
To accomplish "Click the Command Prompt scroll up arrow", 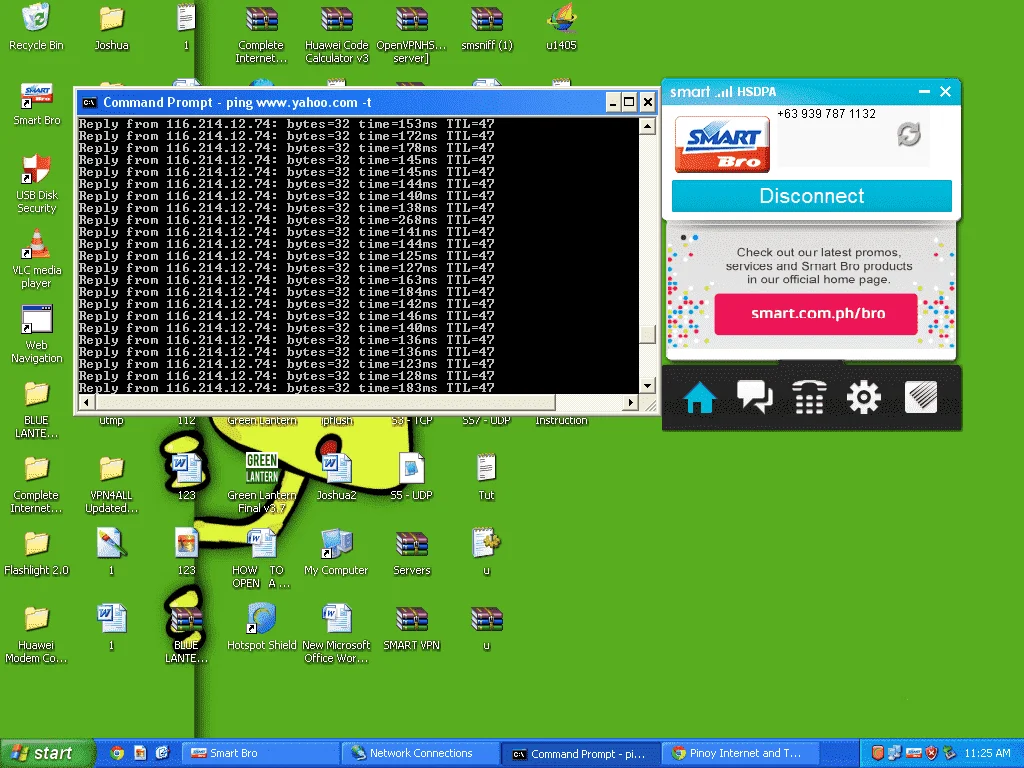I will [647, 125].
